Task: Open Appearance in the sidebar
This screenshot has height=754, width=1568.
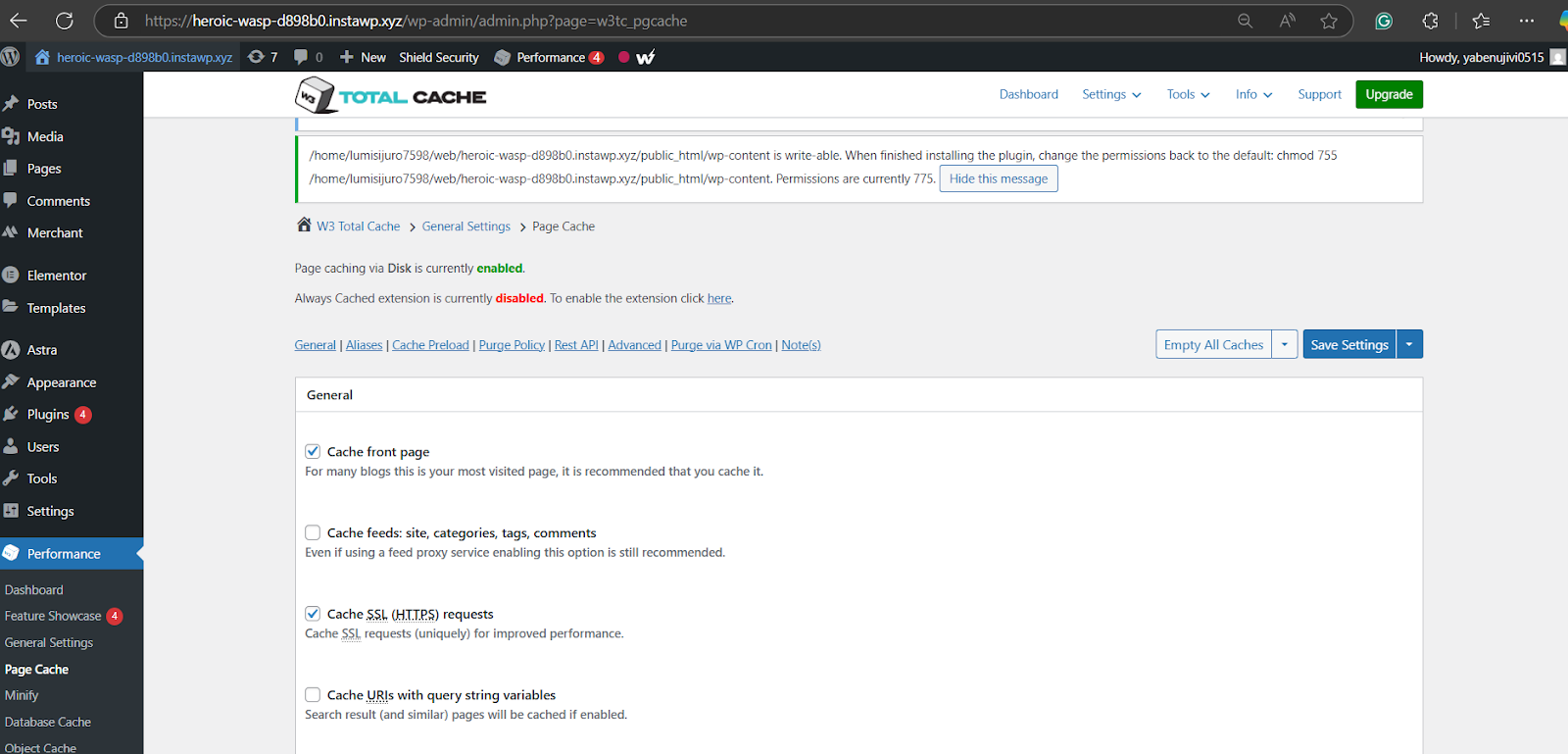Action: (62, 382)
